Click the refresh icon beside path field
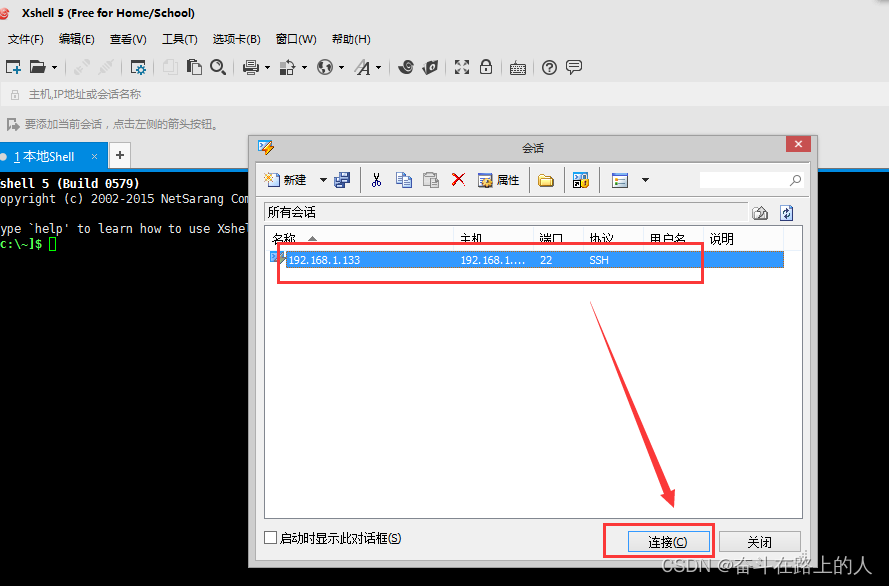Screen dimensions: 889x586 (x=786, y=213)
